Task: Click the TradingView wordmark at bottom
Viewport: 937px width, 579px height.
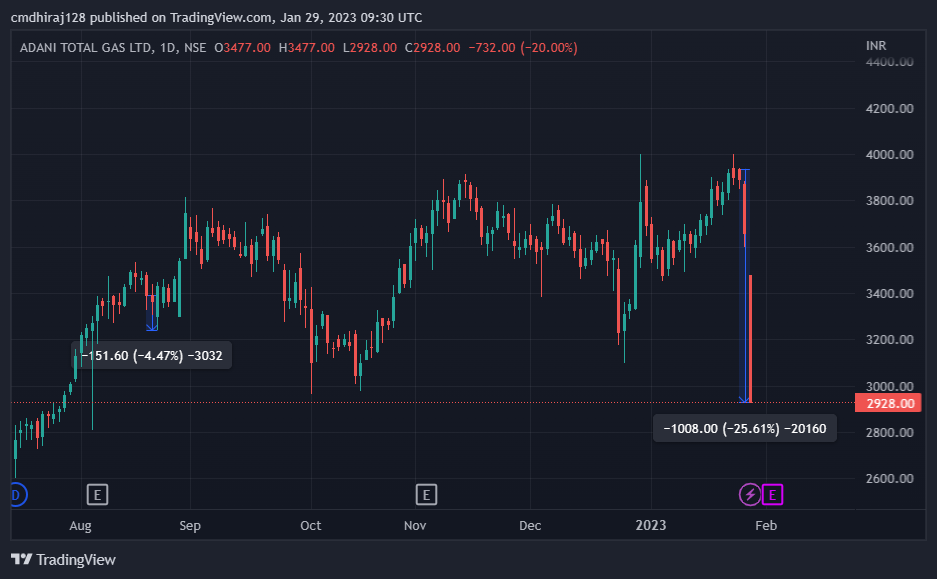Action: (76, 560)
